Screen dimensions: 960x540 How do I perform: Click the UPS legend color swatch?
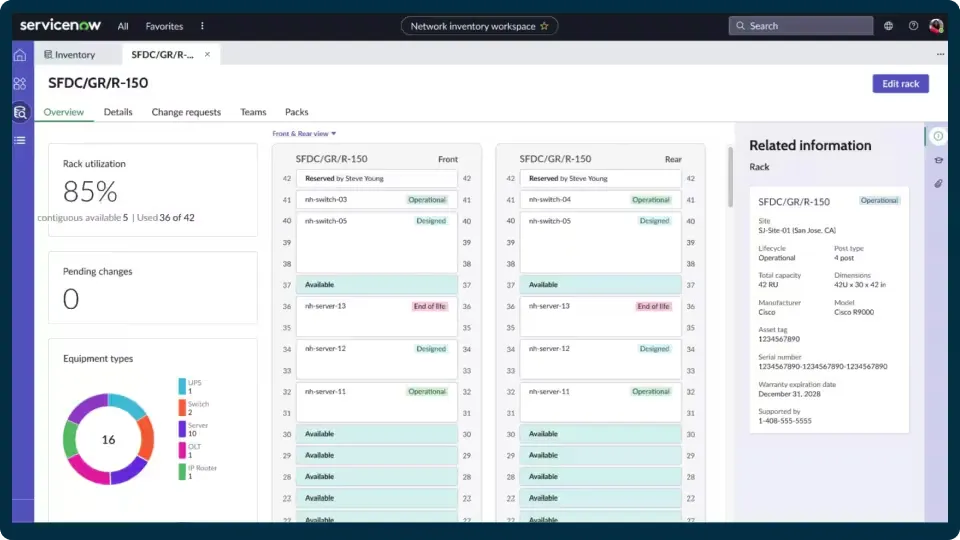[182, 386]
